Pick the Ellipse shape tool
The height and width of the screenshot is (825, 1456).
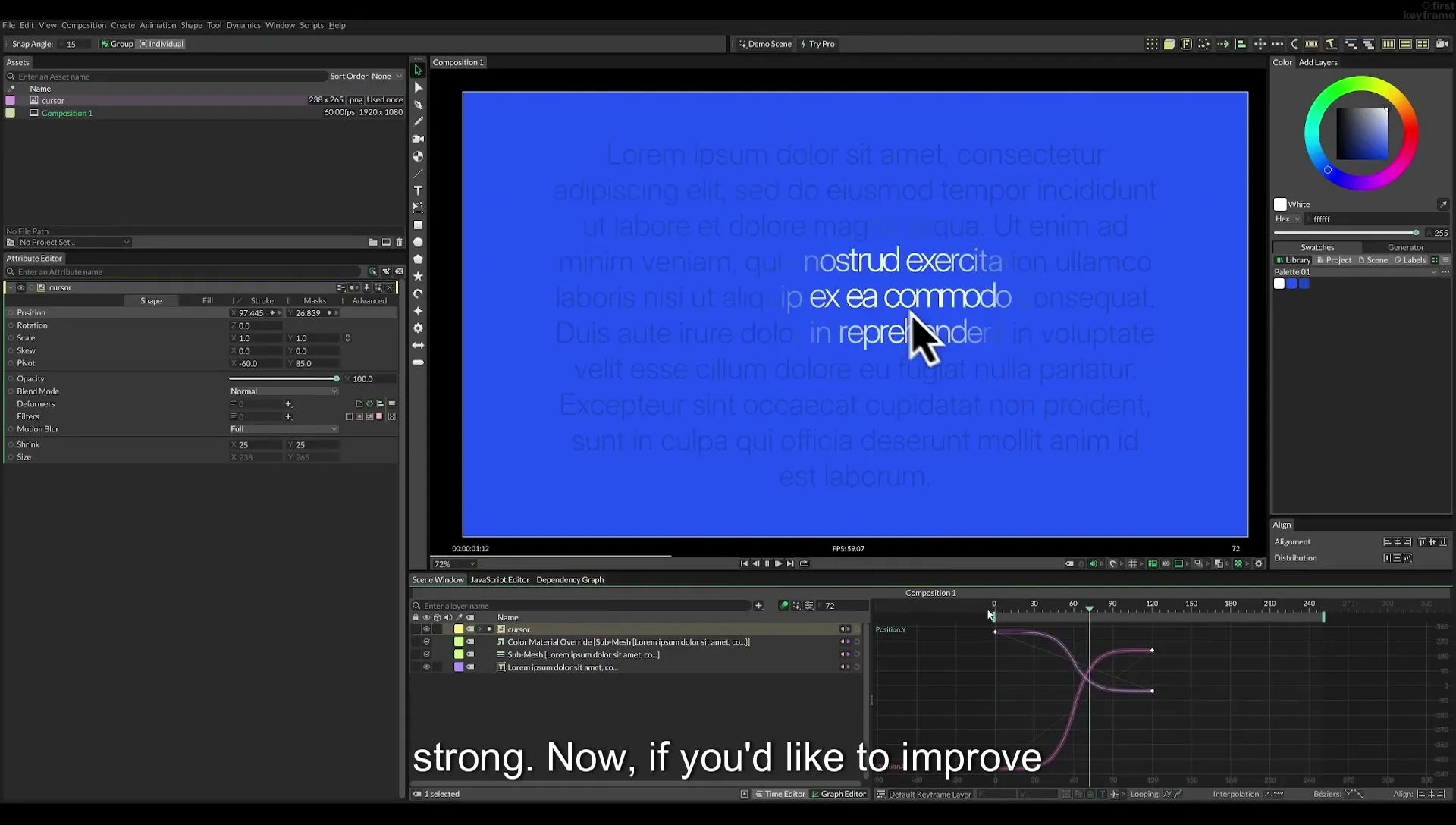[418, 242]
